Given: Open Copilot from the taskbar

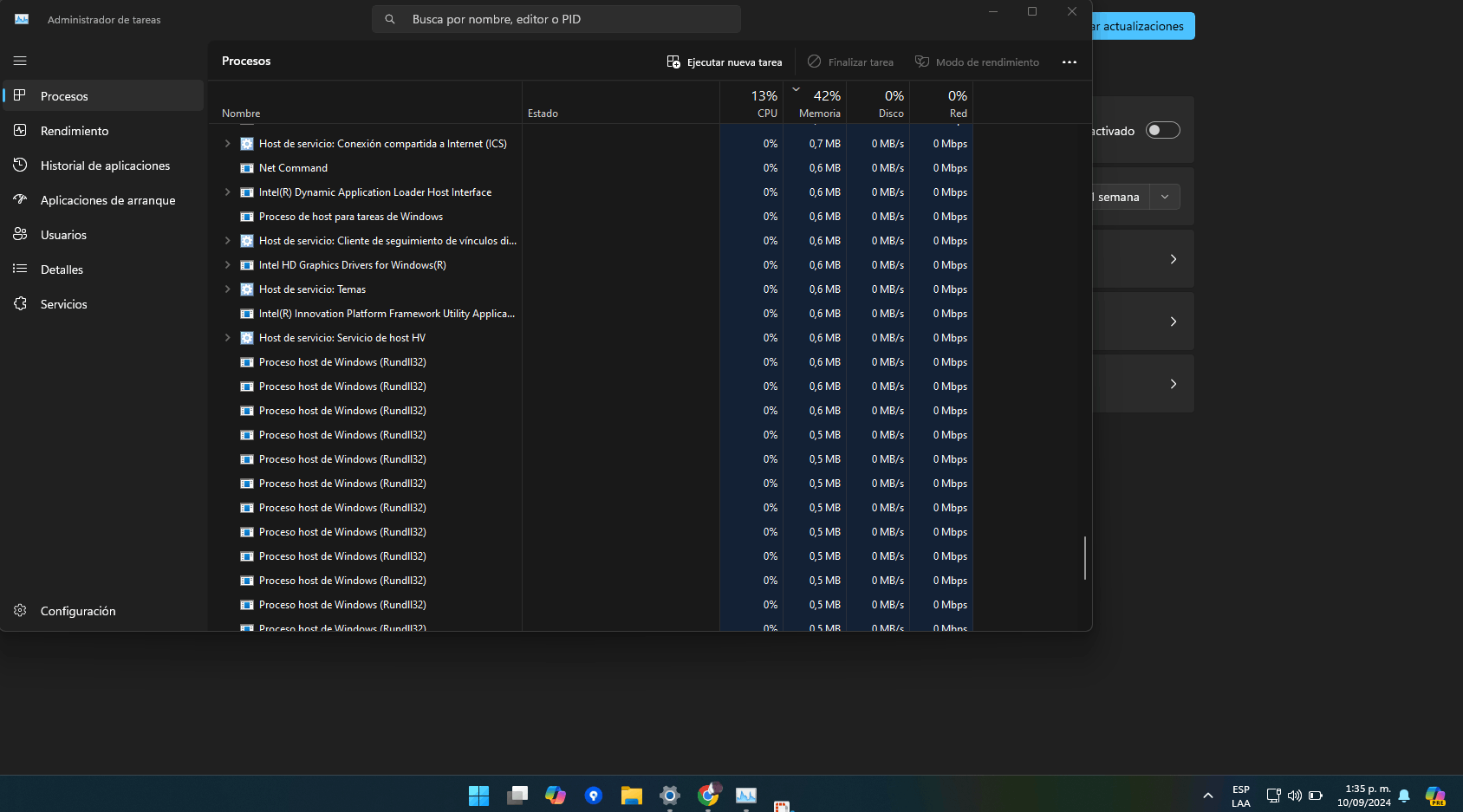Looking at the screenshot, I should (556, 795).
